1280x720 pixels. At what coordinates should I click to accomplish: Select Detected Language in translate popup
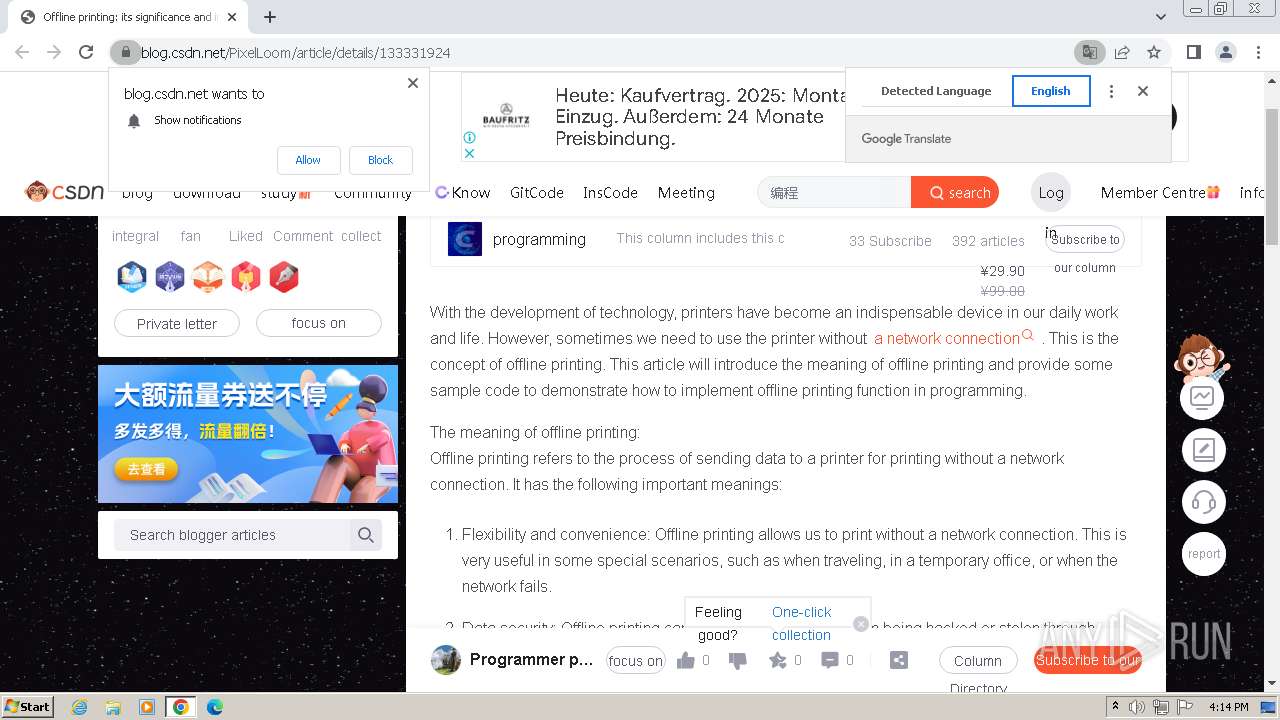(936, 91)
